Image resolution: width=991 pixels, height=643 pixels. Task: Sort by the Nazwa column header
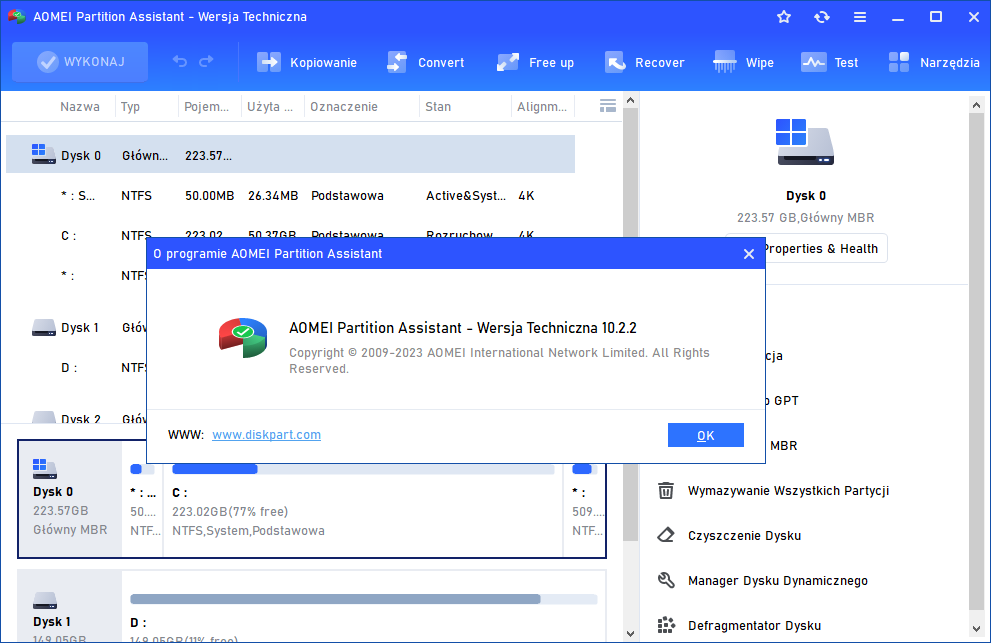pos(80,106)
